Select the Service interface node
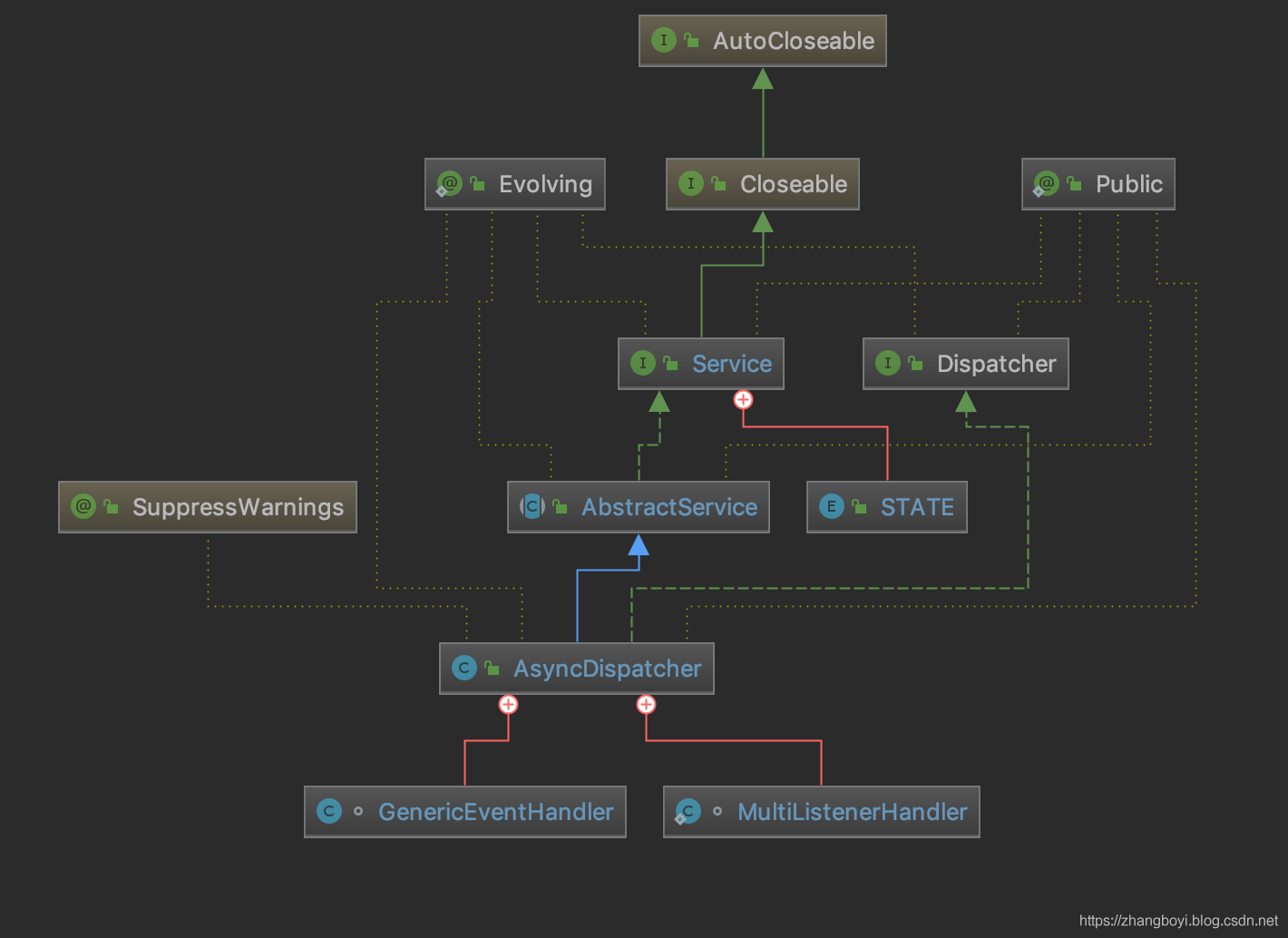 click(701, 364)
